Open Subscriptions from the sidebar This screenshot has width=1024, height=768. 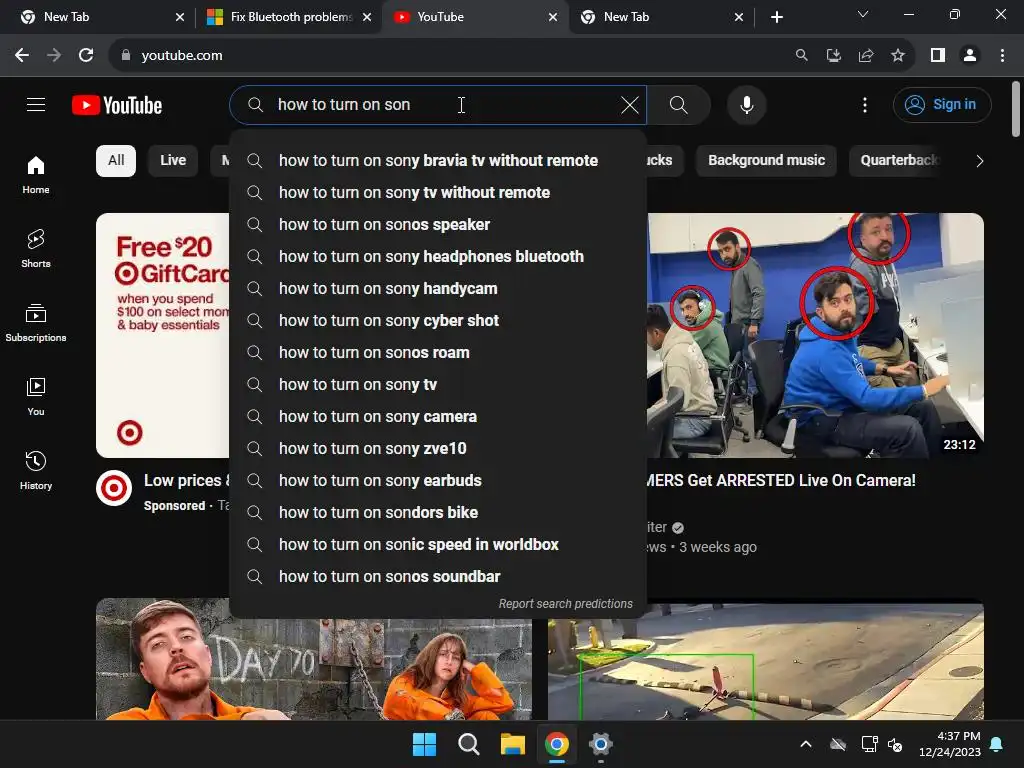(x=36, y=323)
